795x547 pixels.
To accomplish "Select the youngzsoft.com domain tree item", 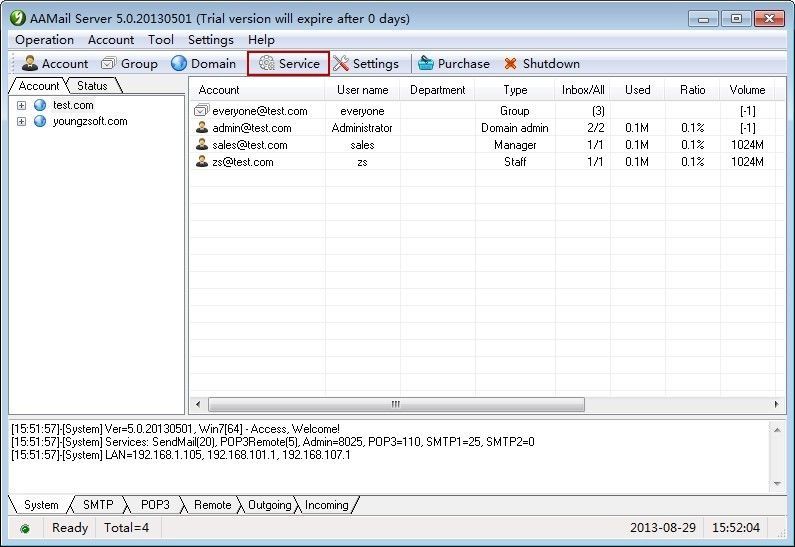I will pyautogui.click(x=90, y=122).
